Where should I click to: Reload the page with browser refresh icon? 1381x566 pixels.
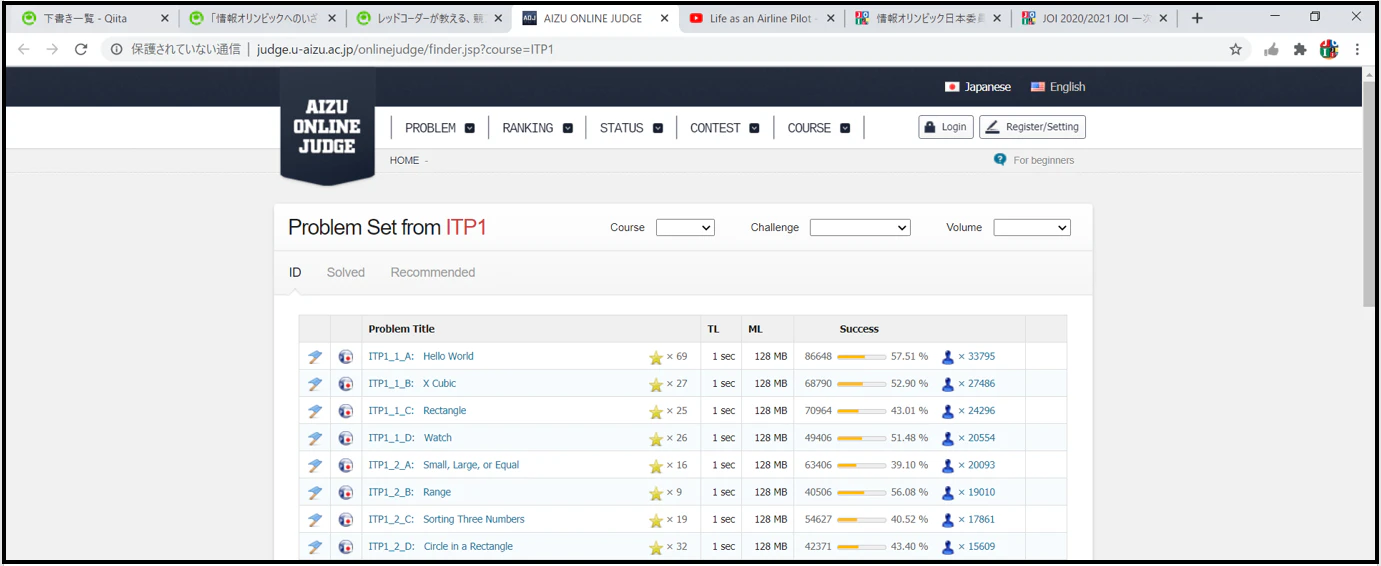click(81, 49)
